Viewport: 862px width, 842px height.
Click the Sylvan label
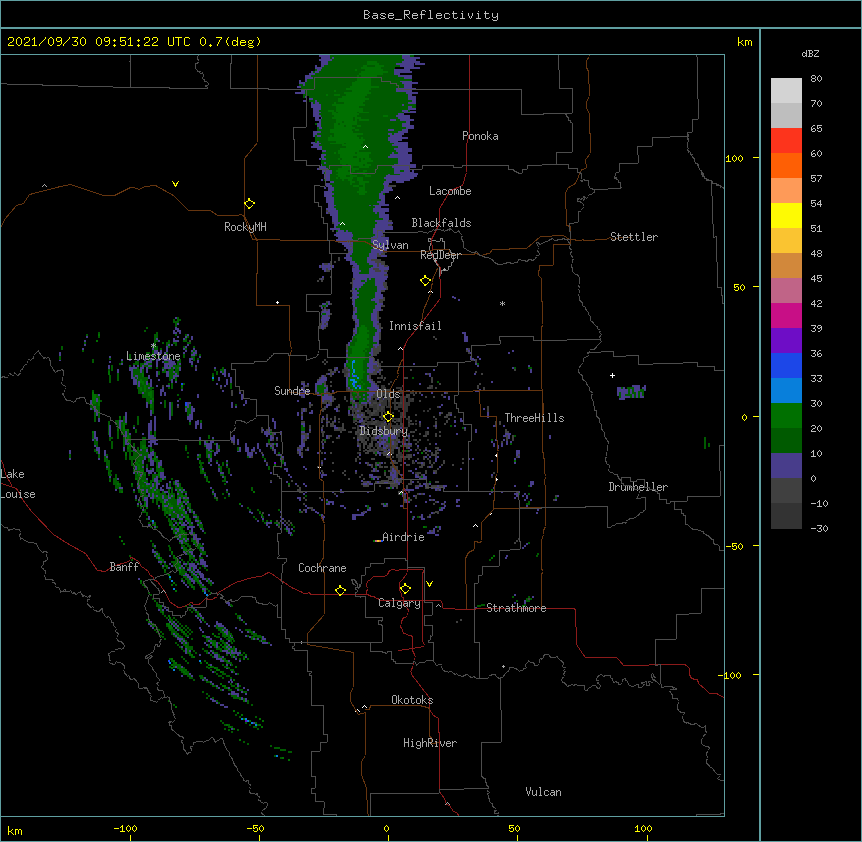click(390, 245)
